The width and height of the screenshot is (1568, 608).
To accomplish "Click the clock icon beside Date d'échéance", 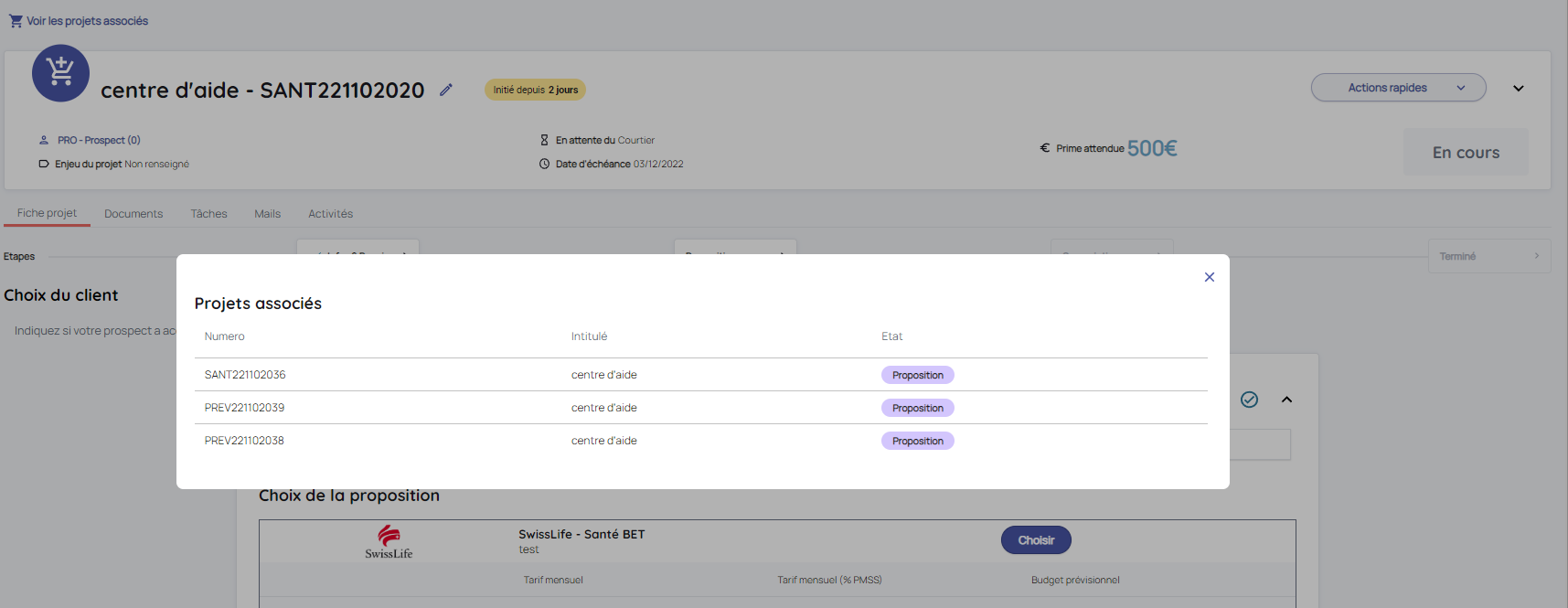I will [x=544, y=164].
